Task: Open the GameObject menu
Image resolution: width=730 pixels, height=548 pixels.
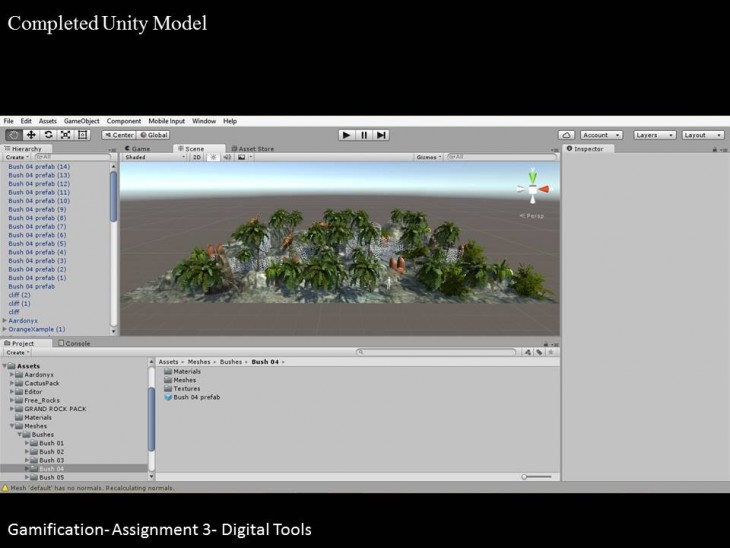Action: tap(81, 121)
